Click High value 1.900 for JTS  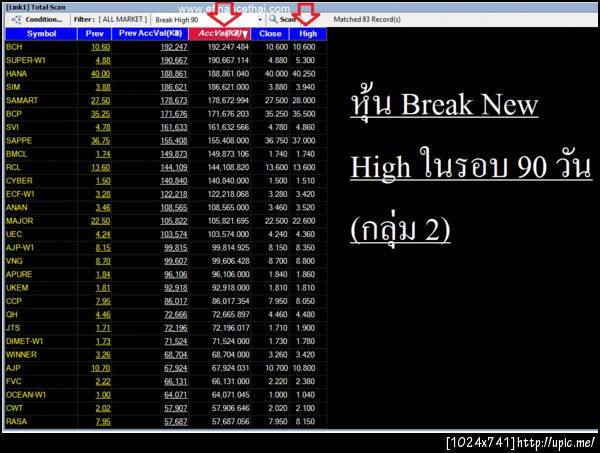pyautogui.click(x=305, y=328)
